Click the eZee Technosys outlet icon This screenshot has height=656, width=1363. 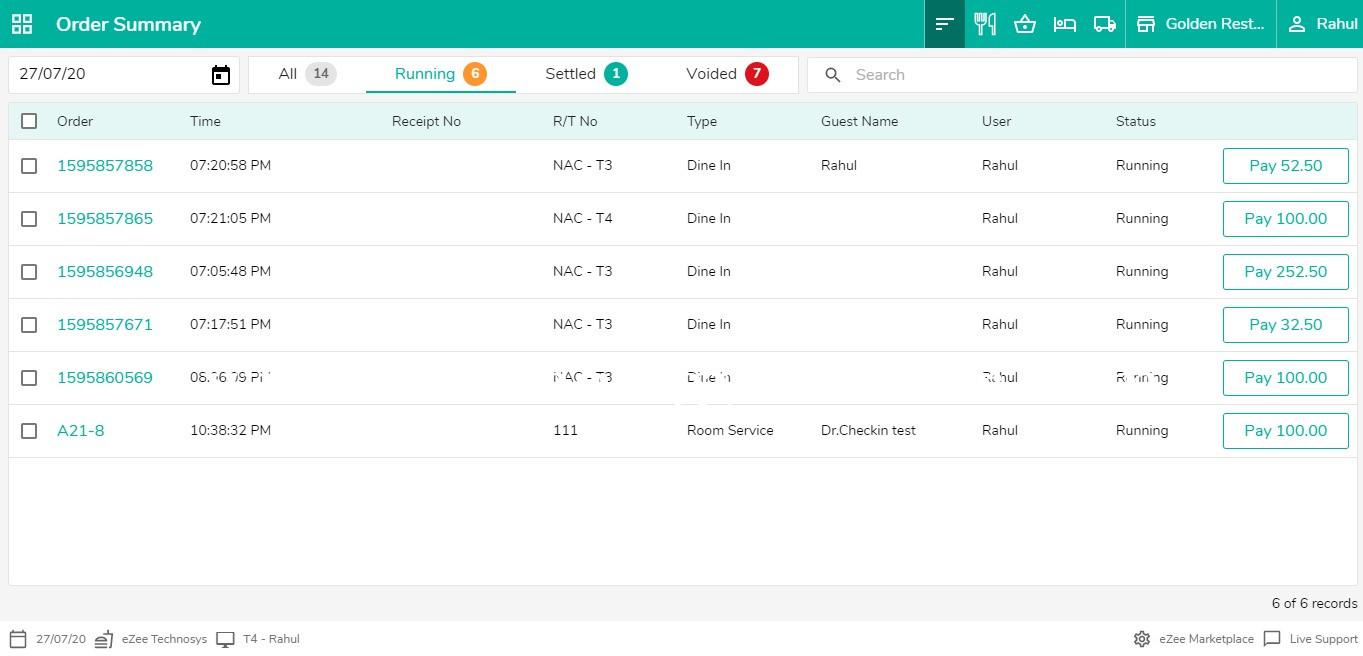[104, 639]
